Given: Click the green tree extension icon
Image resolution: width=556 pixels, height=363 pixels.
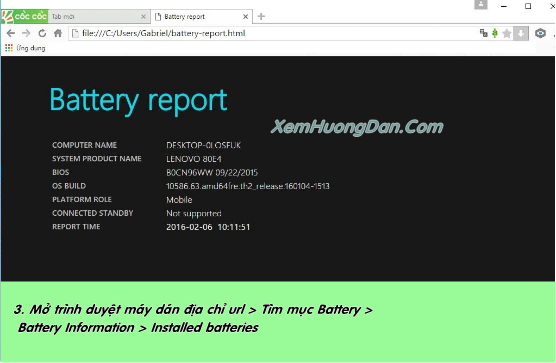Looking at the screenshot, I should pos(495,33).
